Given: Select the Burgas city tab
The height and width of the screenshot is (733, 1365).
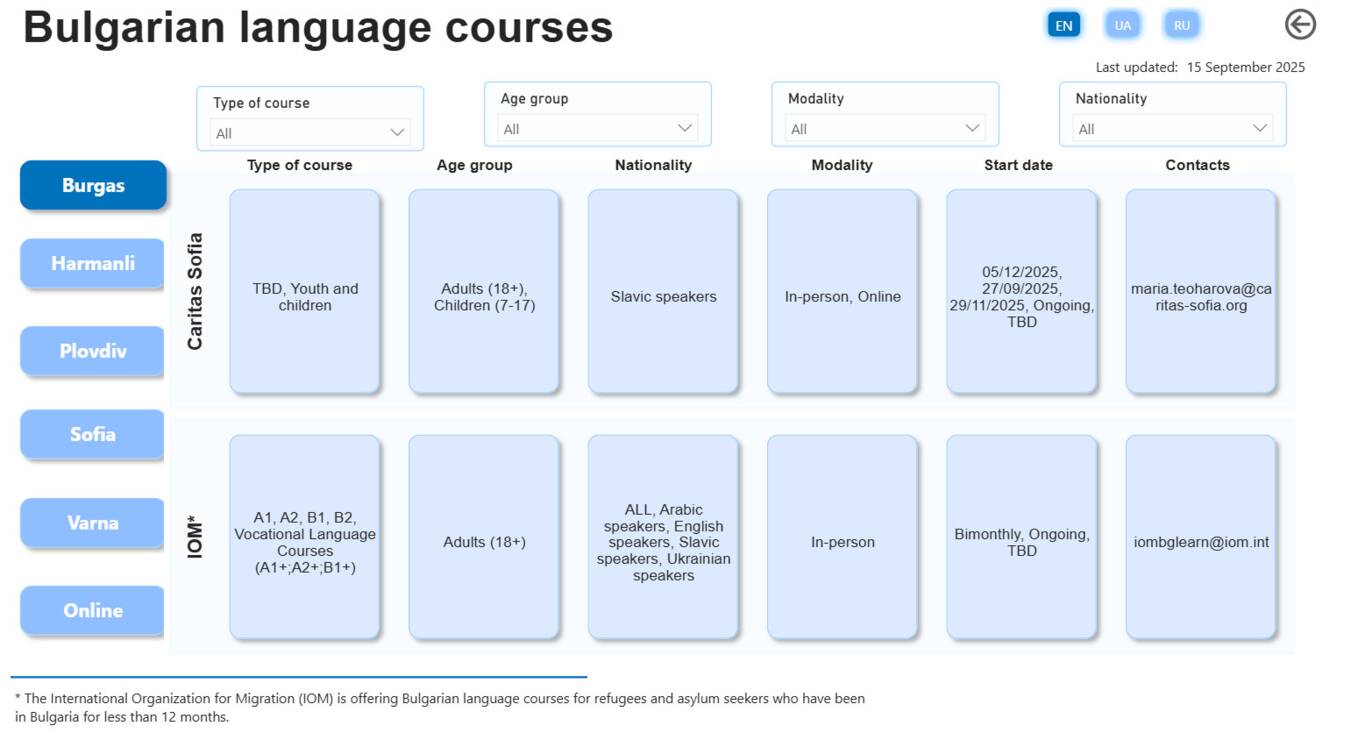Looking at the screenshot, I should click(x=93, y=186).
